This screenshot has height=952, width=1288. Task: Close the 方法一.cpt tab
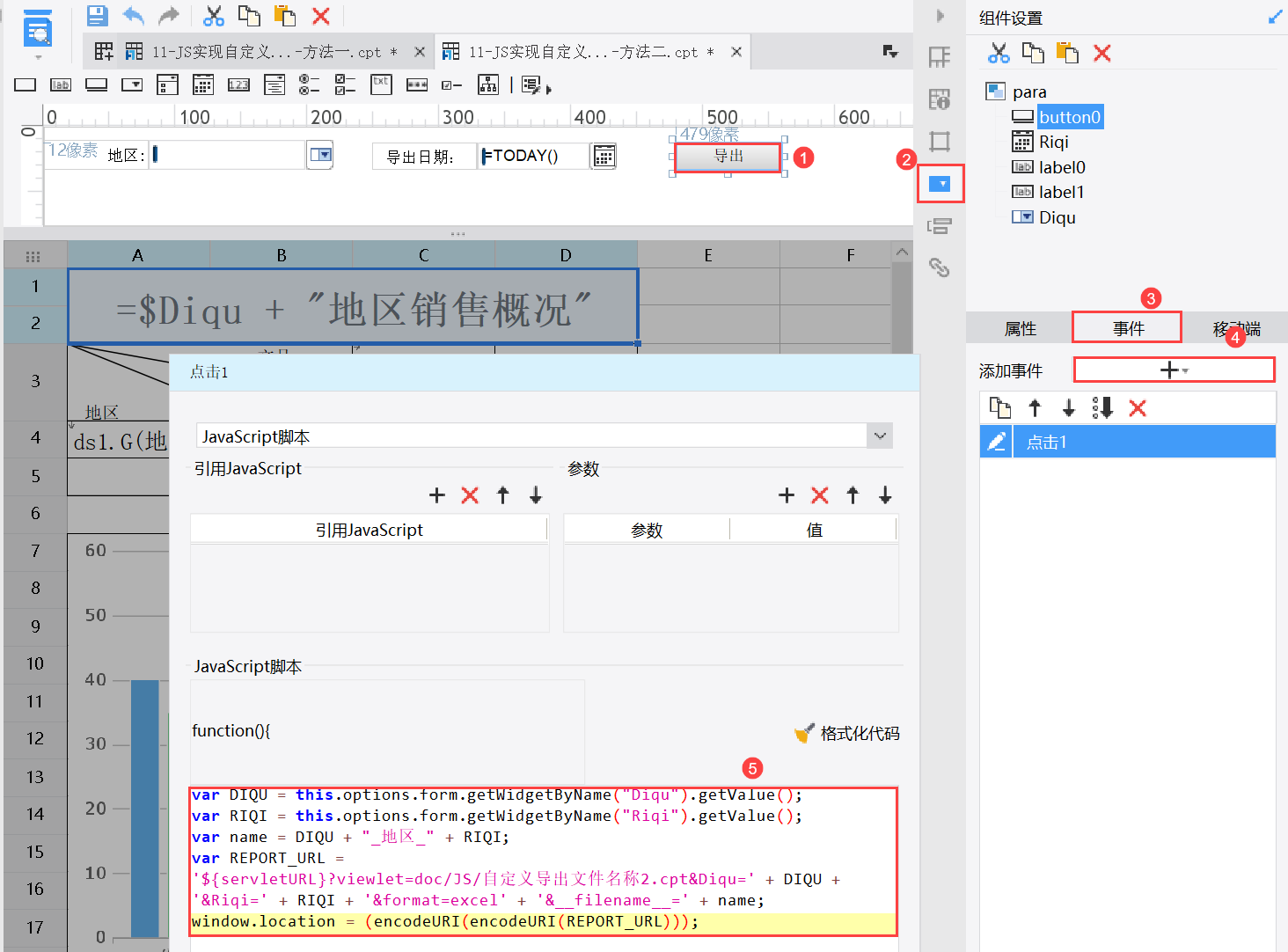tap(420, 52)
